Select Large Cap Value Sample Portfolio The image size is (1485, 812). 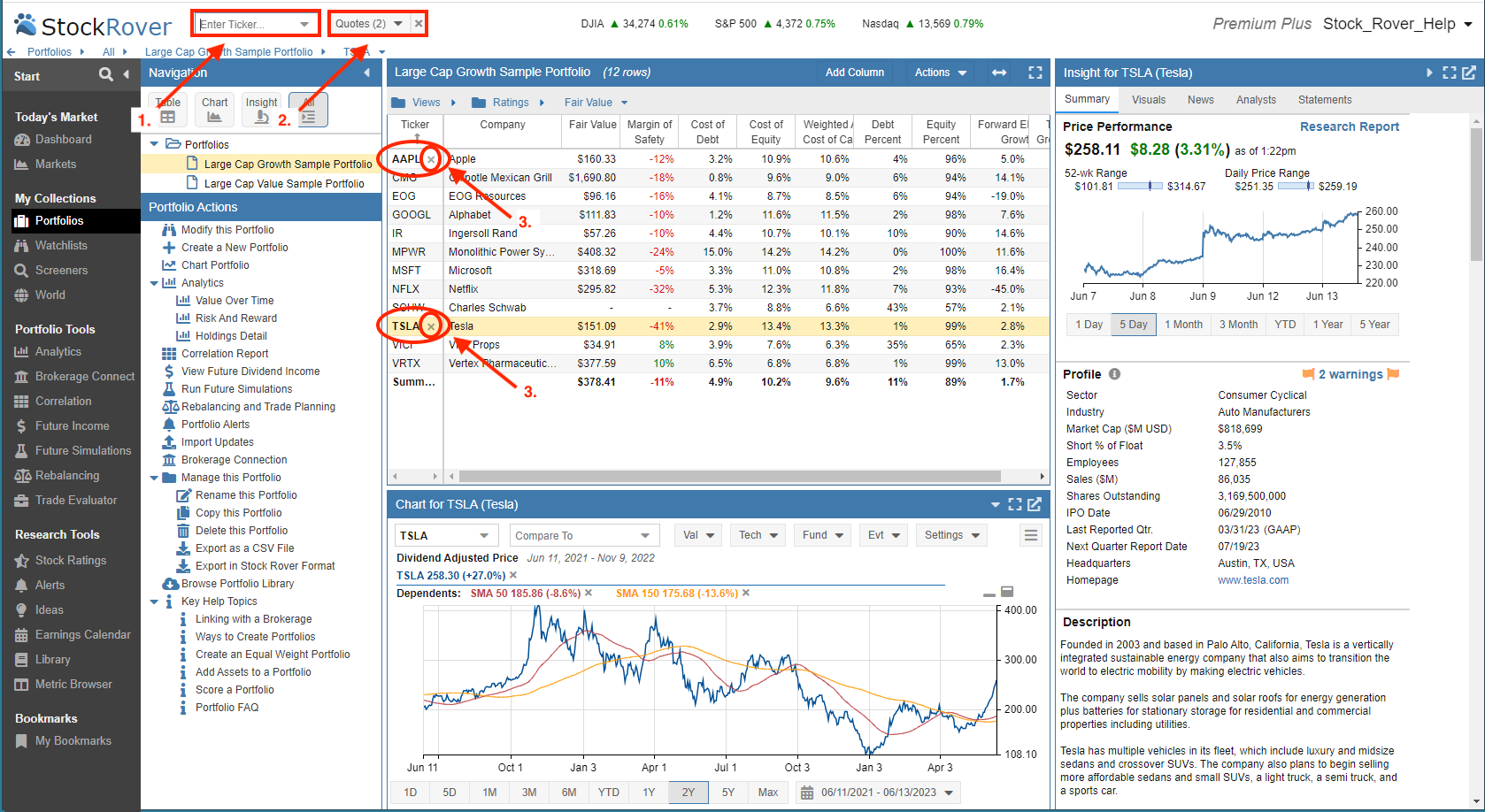(x=284, y=184)
